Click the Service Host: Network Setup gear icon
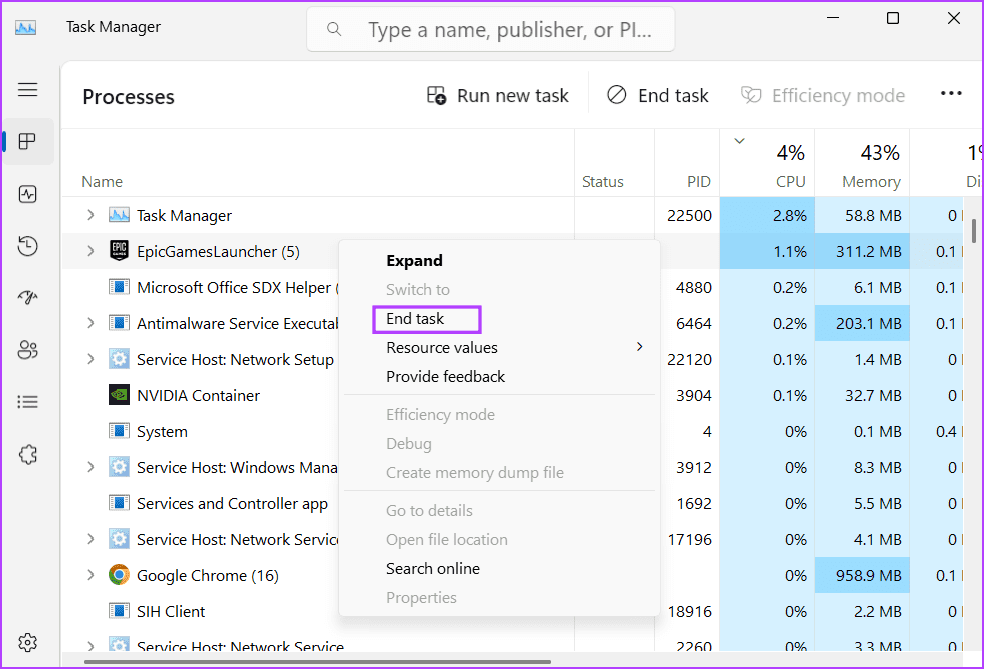Screen dimensions: 984x669 (119, 359)
